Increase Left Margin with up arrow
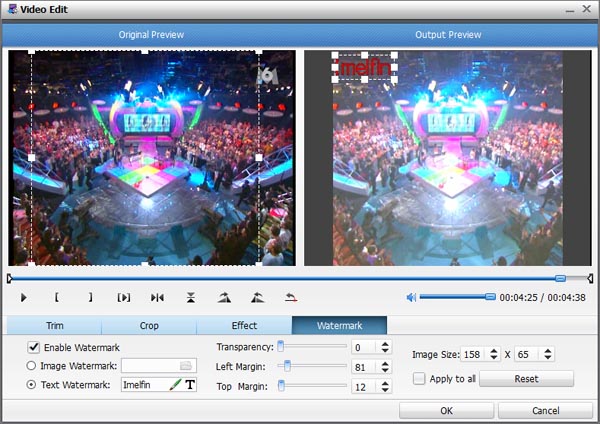600x424 pixels. click(385, 364)
